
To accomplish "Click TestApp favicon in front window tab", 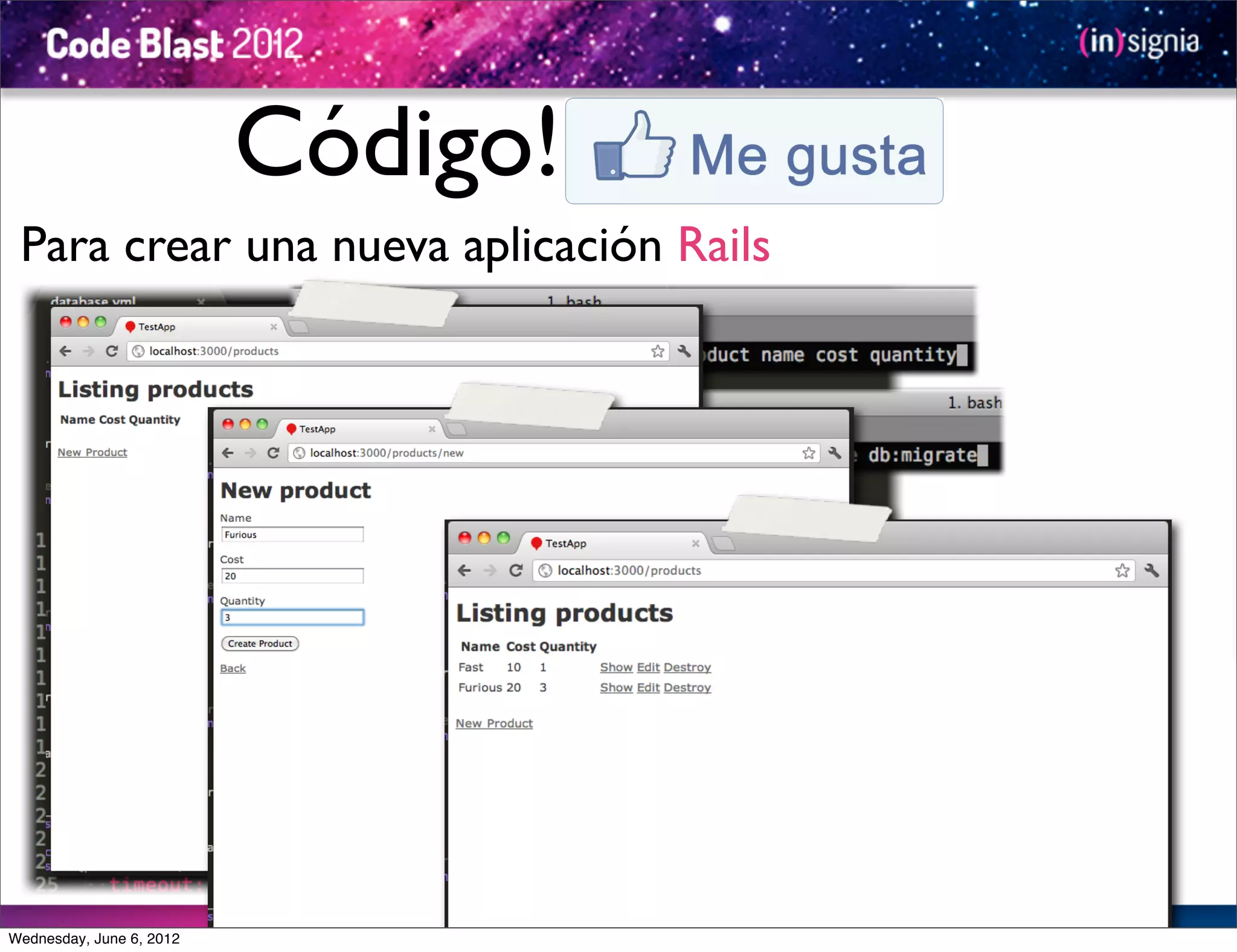I will 536,543.
